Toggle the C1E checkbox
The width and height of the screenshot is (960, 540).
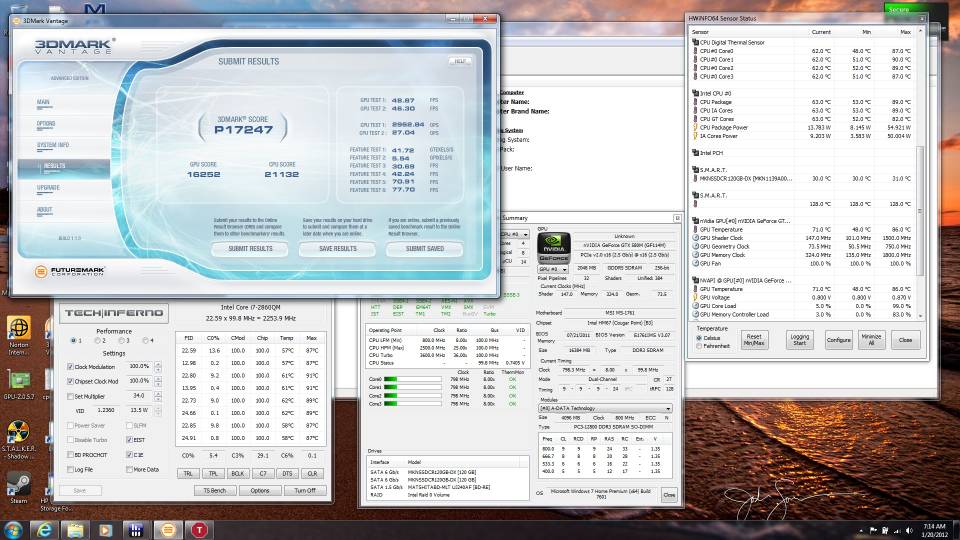(x=129, y=455)
